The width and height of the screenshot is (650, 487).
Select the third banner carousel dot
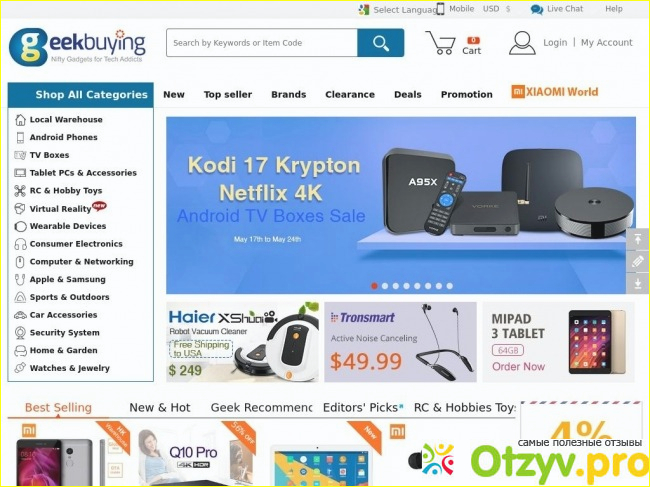pyautogui.click(x=396, y=286)
